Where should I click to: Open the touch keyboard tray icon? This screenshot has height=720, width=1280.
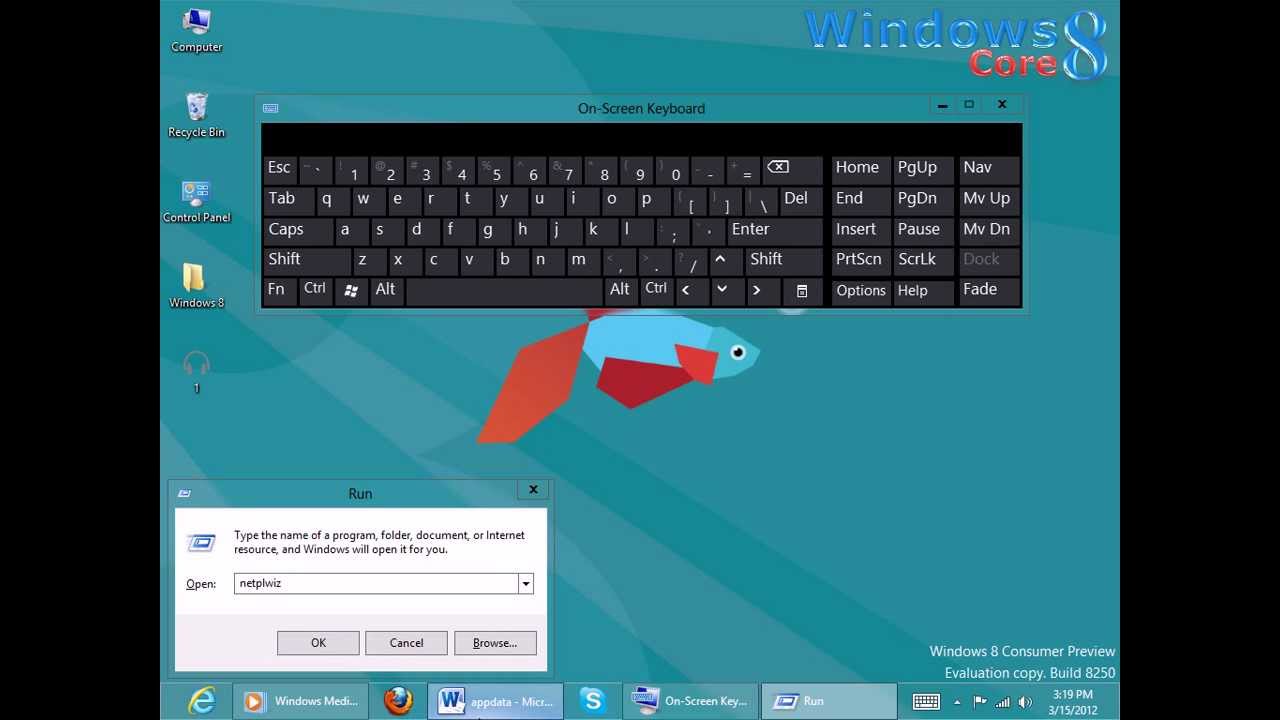click(925, 702)
